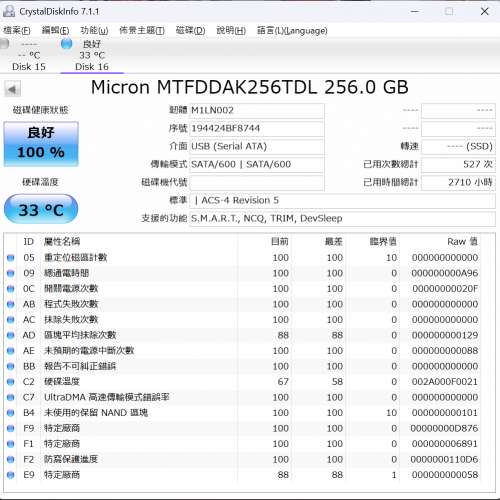
Task: Click the previous disk arrow button
Action: pos(12,89)
